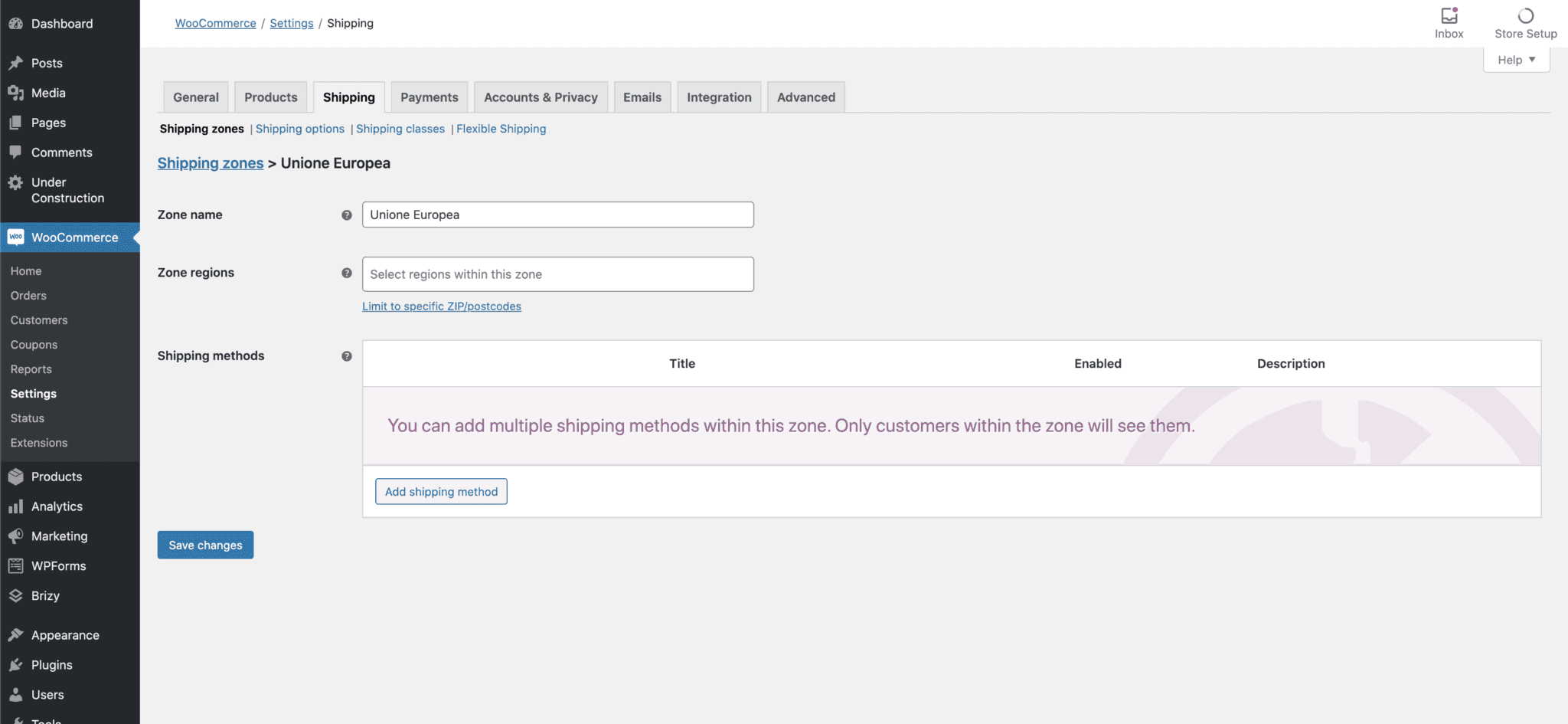Expand the Help dropdown
The height and width of the screenshot is (724, 1568).
[x=1517, y=60]
